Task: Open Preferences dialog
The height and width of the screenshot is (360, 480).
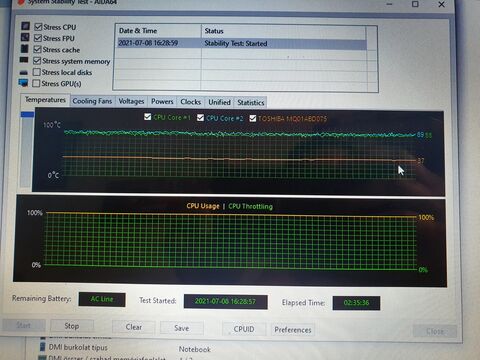Action: click(x=293, y=330)
